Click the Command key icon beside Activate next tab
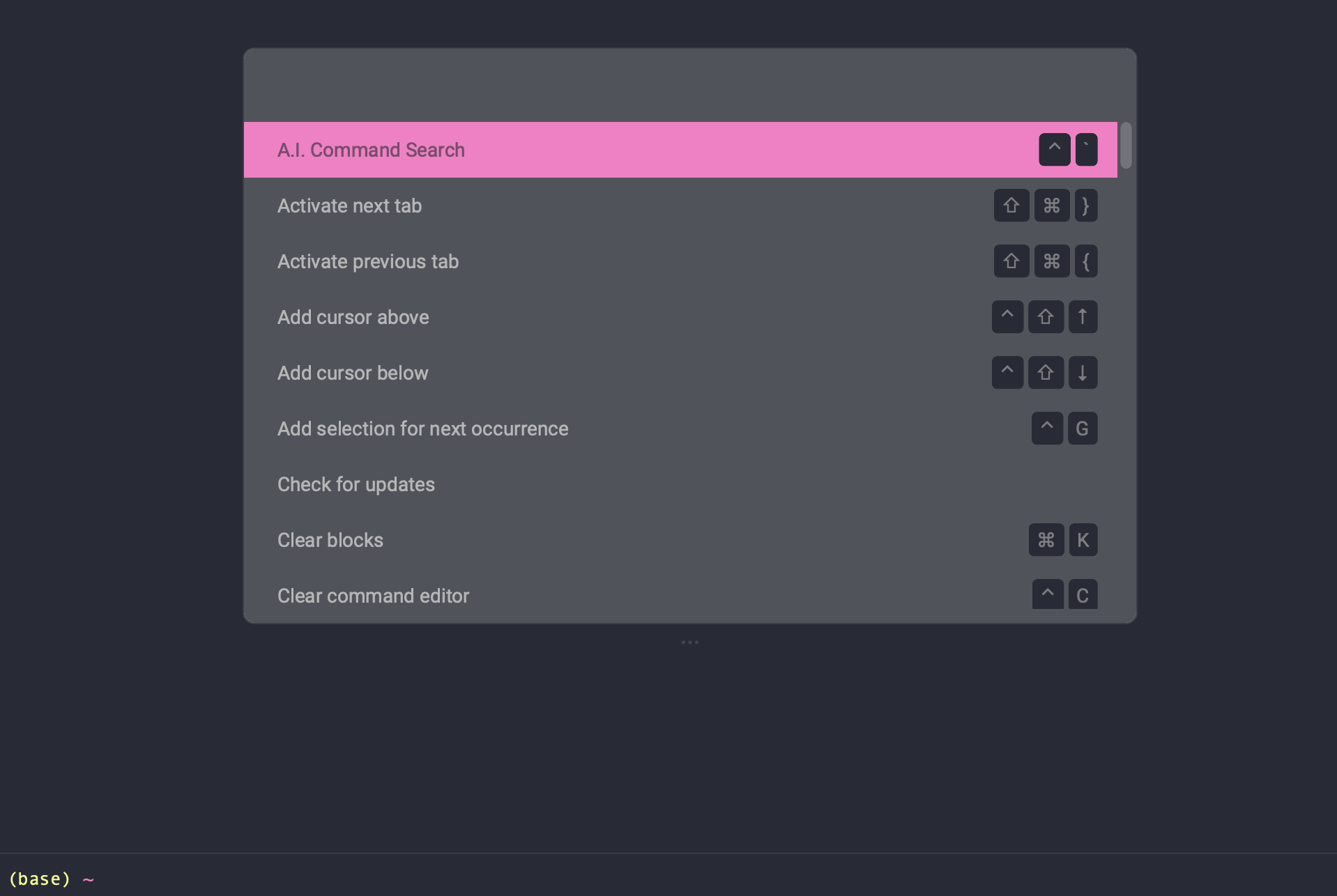This screenshot has height=896, width=1337. 1051,206
